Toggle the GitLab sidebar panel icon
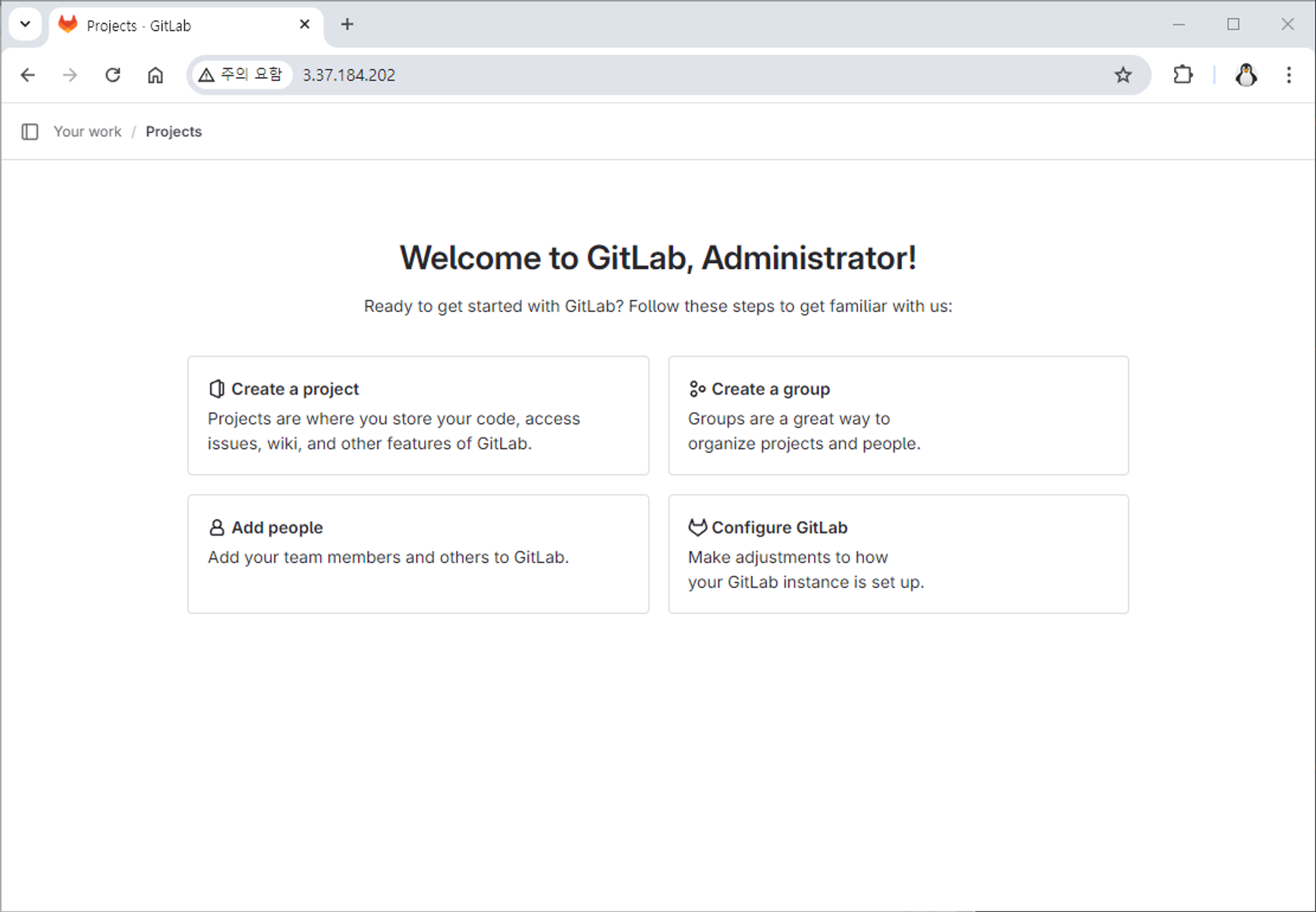Image resolution: width=1316 pixels, height=912 pixels. click(x=30, y=132)
